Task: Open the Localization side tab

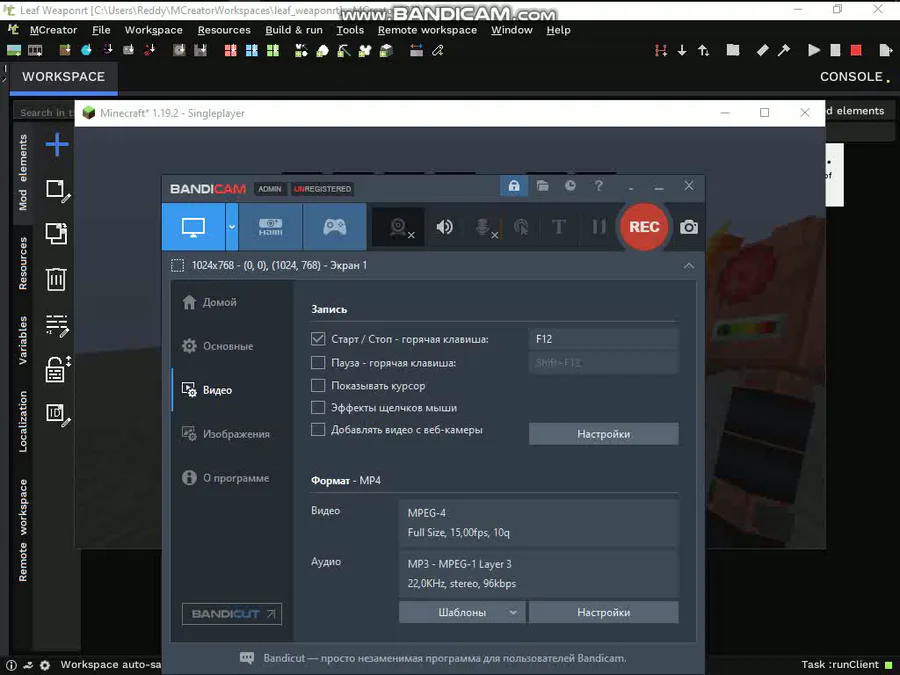Action: point(23,421)
